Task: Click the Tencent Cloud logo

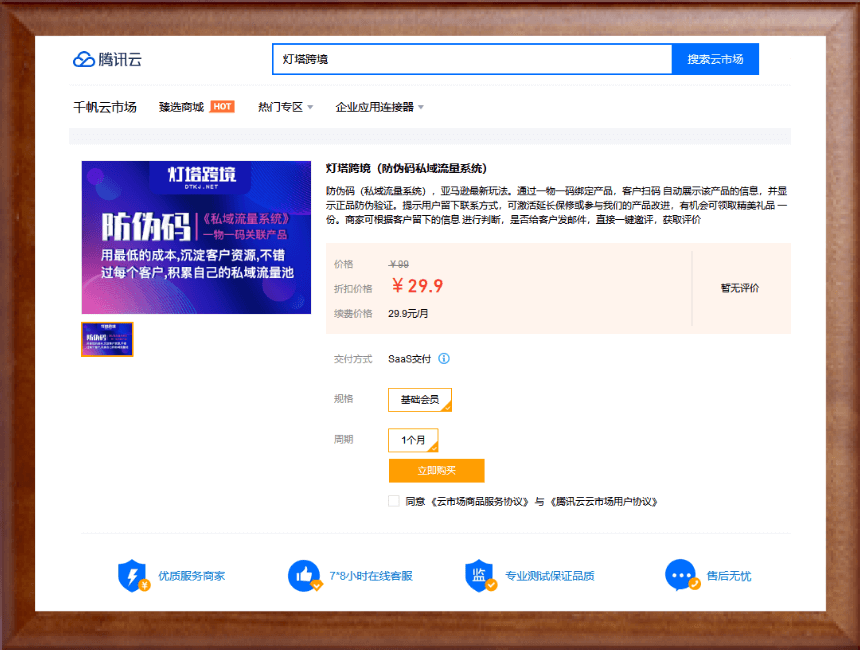Action: [x=108, y=60]
